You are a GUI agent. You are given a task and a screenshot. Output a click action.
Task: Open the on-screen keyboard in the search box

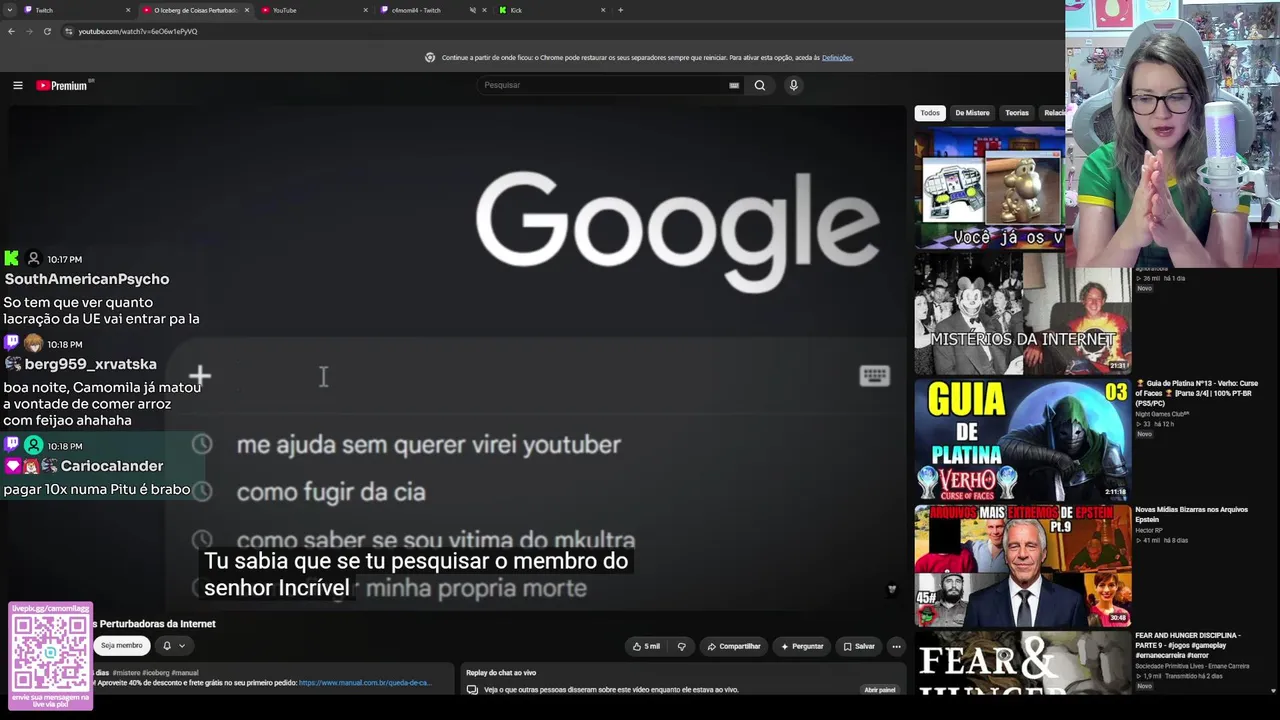[734, 85]
